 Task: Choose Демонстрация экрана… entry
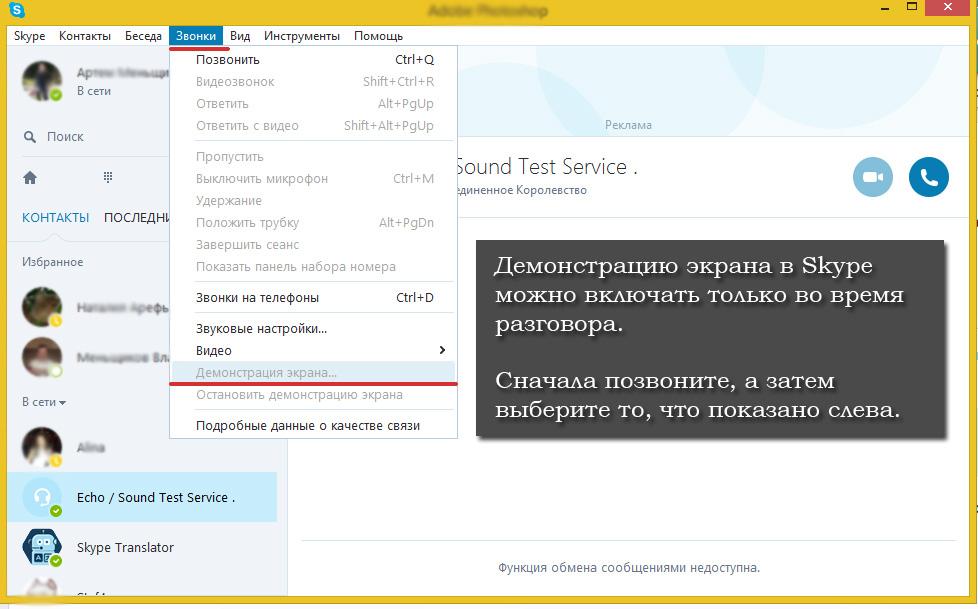314,373
